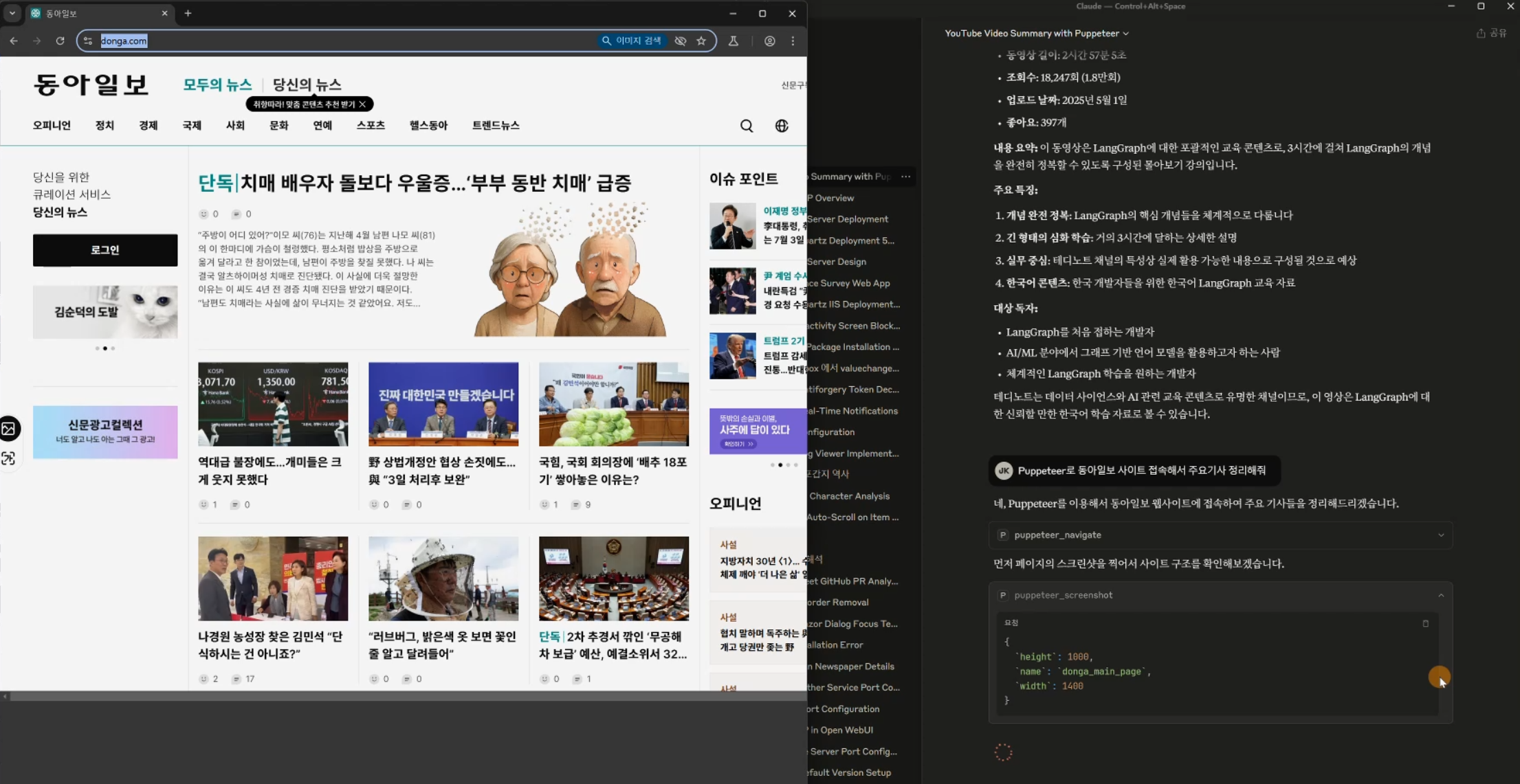Click the globe language icon

coord(782,126)
